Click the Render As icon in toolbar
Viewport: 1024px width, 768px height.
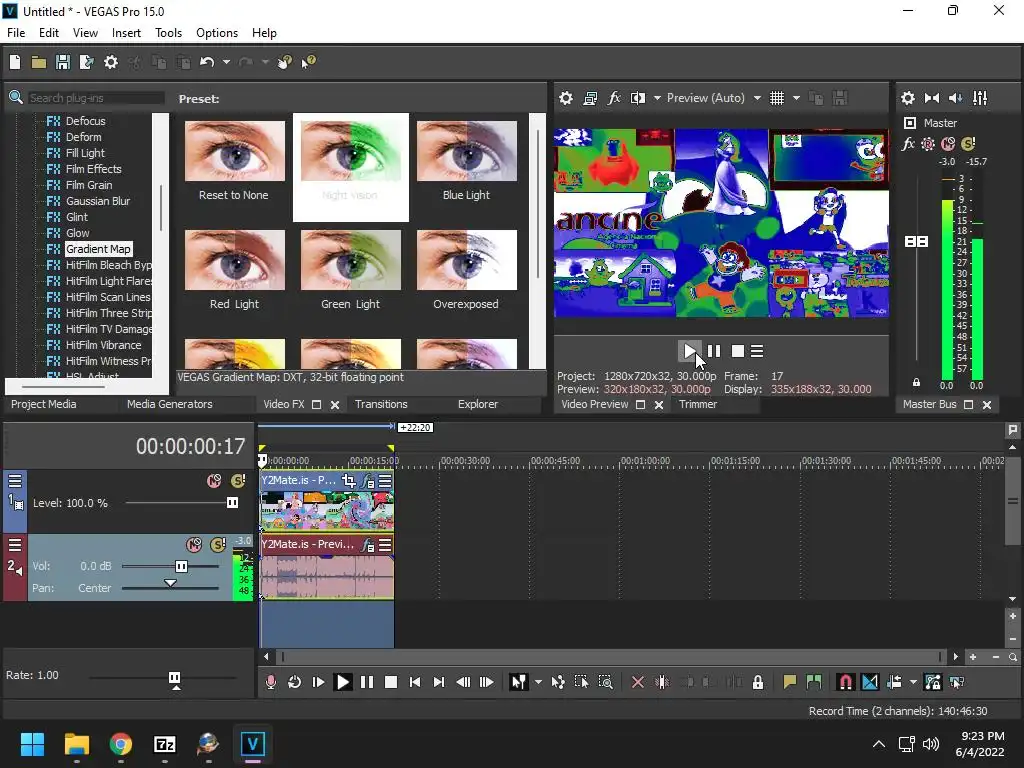87,62
